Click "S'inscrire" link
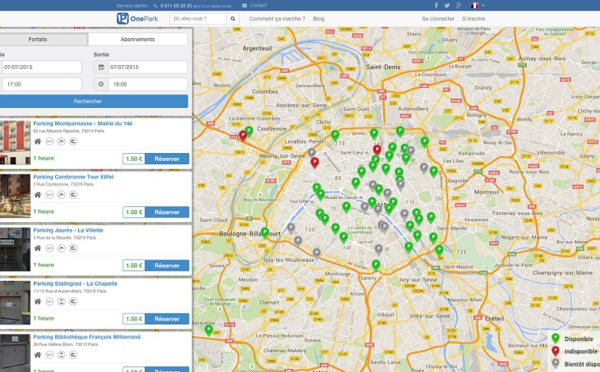The width and height of the screenshot is (600, 372). pos(473,18)
